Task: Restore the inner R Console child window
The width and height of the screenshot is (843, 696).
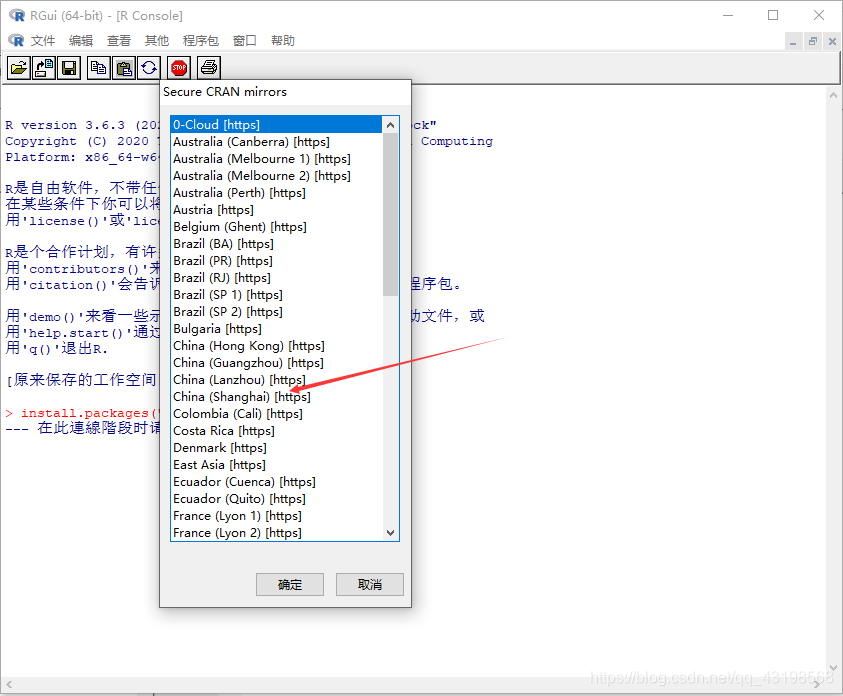Action: tap(813, 41)
